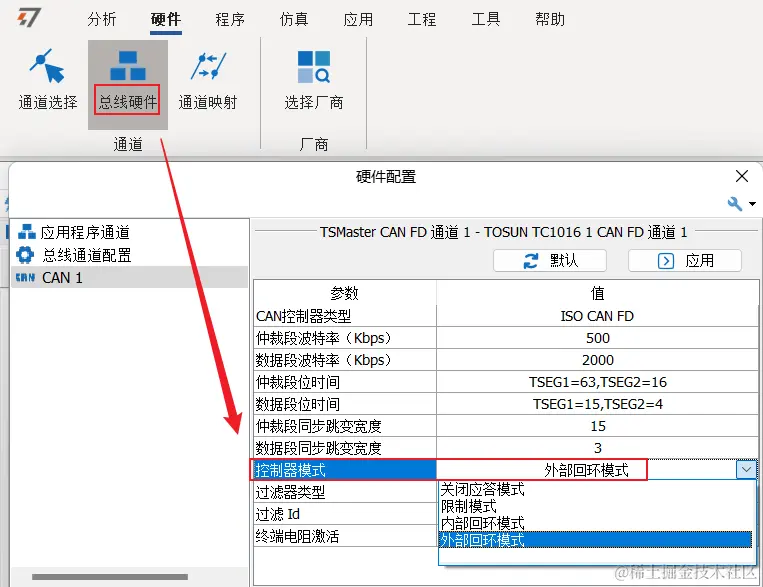Click the 默认 default button
This screenshot has width=763, height=587.
[550, 261]
